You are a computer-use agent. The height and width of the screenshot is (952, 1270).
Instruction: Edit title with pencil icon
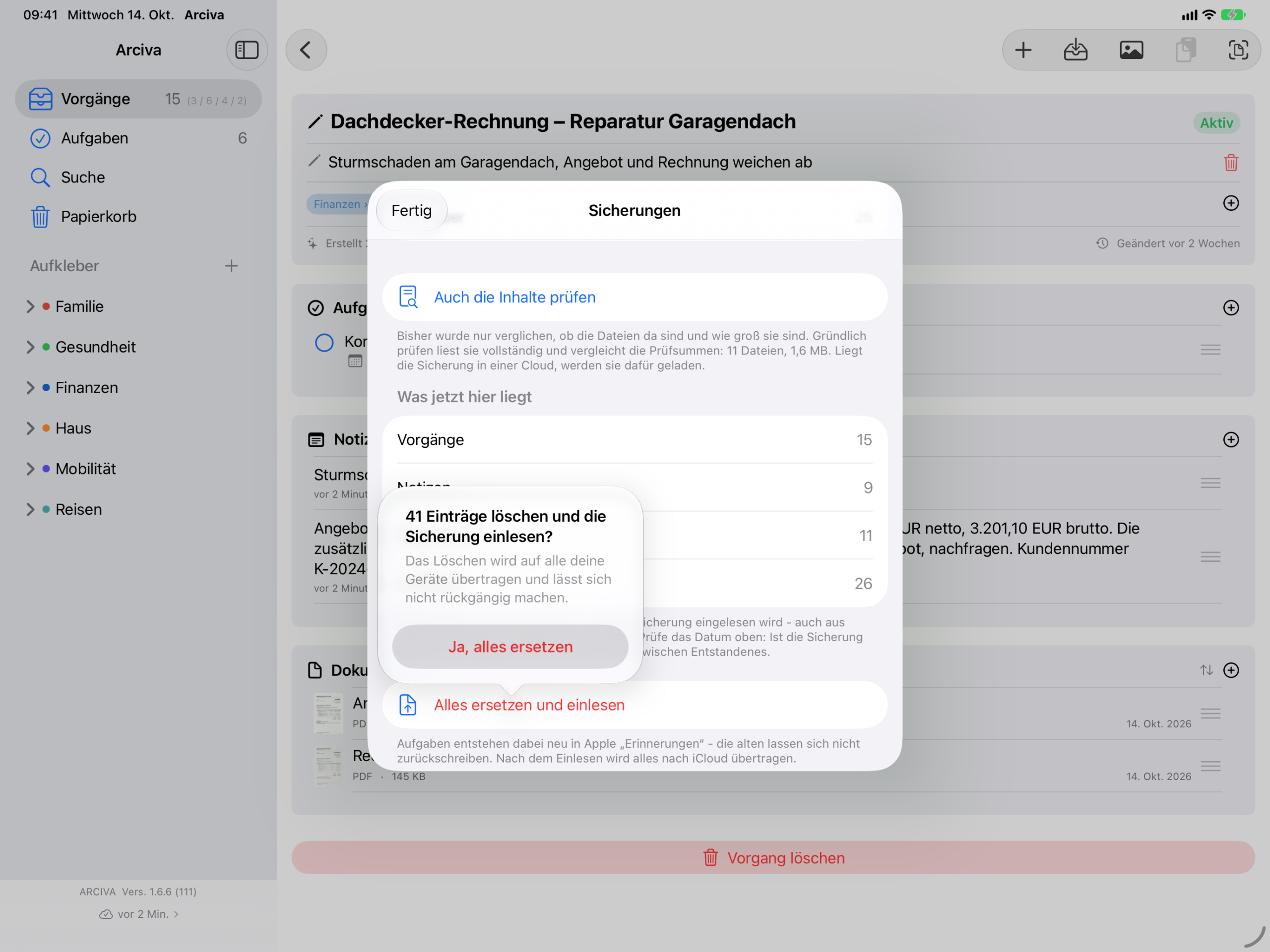pyautogui.click(x=315, y=121)
